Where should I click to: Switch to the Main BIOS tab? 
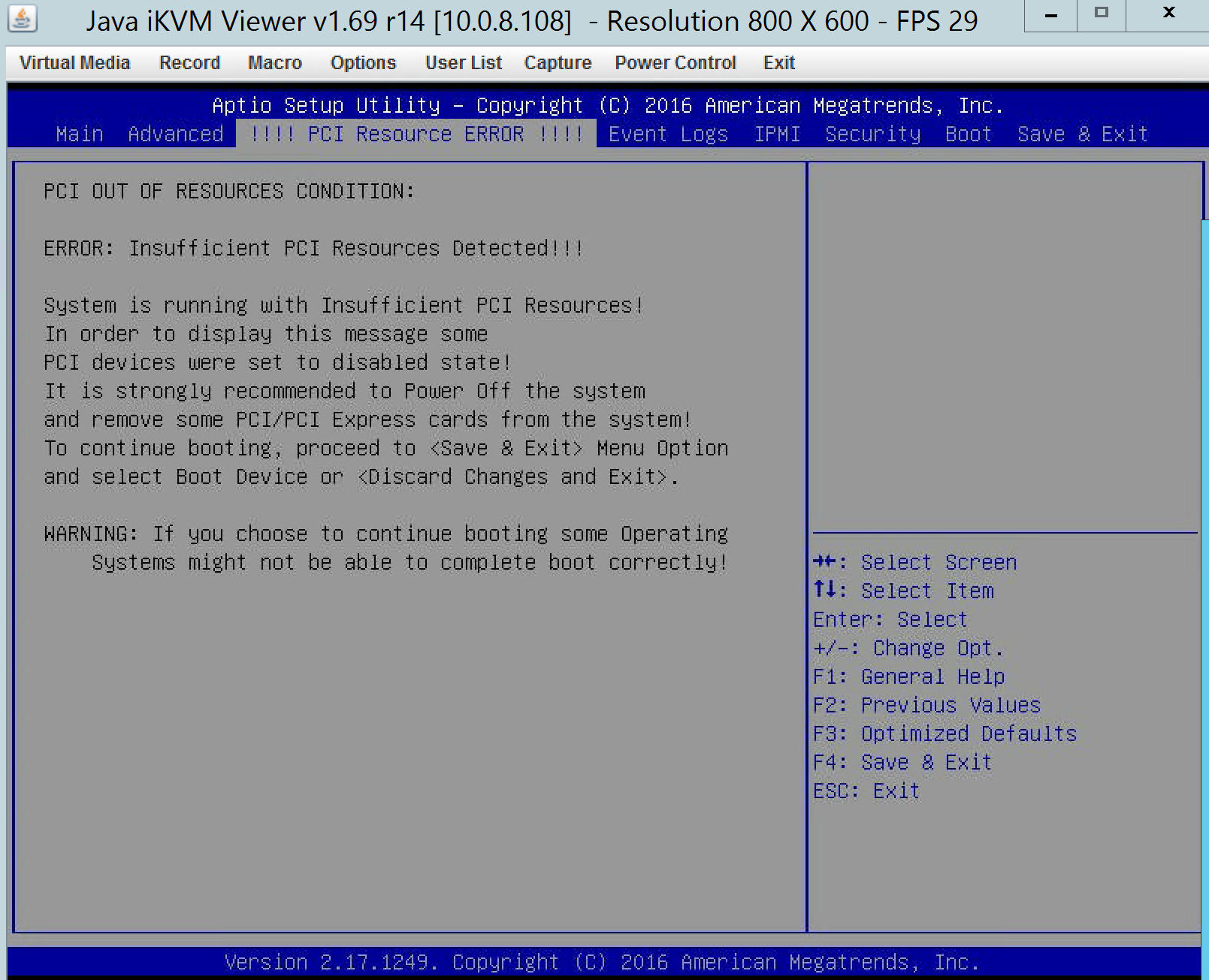pos(80,134)
